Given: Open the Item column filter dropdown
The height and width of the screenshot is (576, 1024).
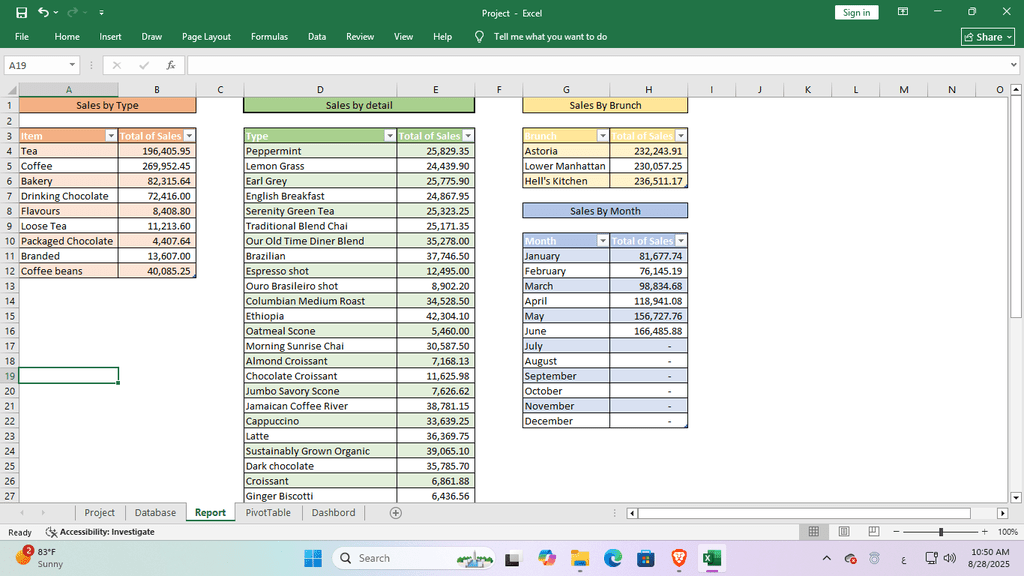Looking at the screenshot, I should (110, 136).
